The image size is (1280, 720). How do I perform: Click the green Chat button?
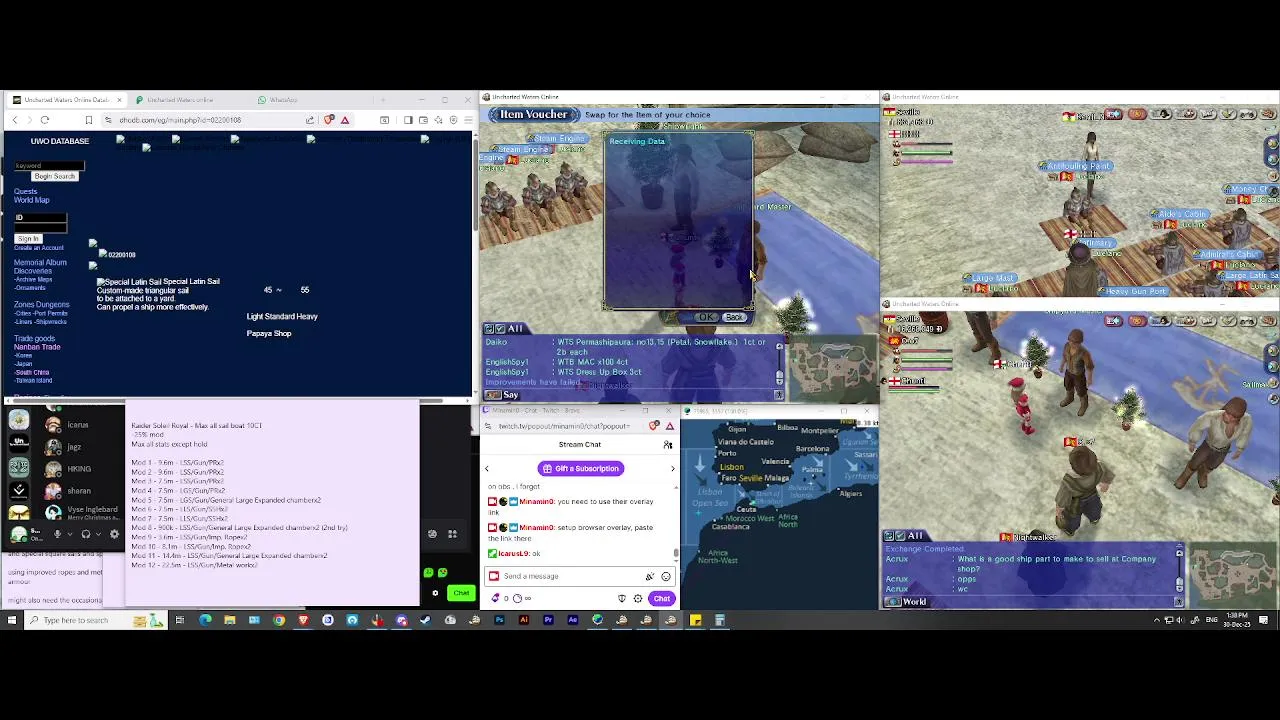[x=461, y=593]
